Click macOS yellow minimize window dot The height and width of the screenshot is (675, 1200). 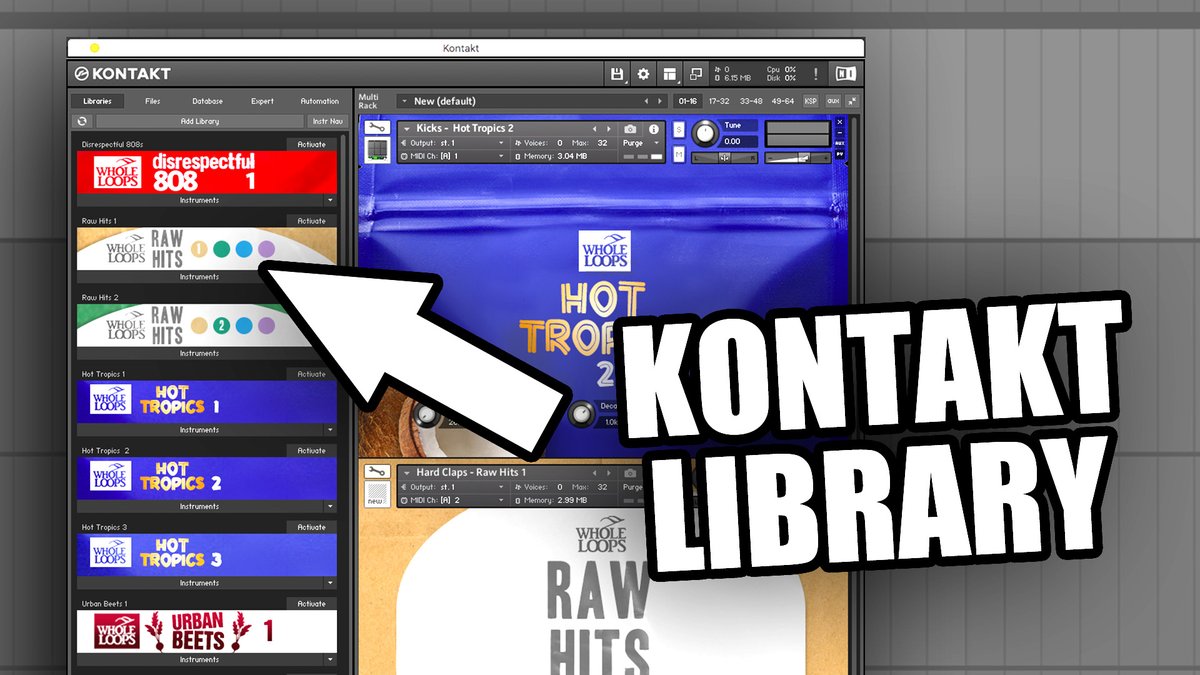94,47
